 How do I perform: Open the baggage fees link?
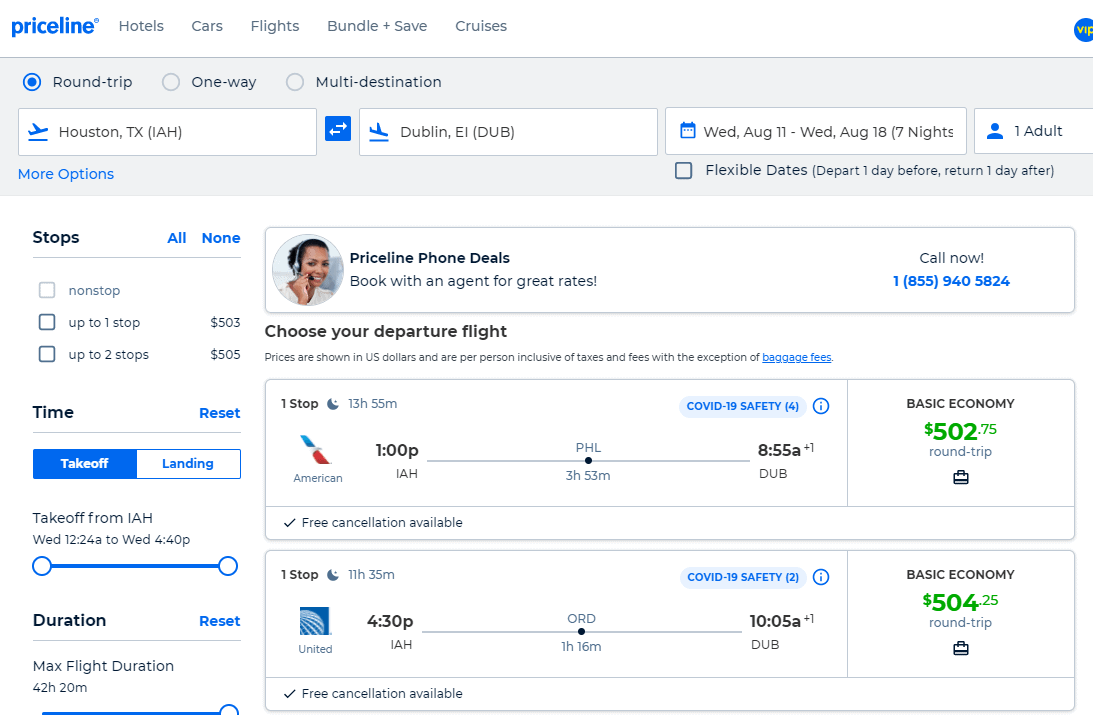(796, 357)
